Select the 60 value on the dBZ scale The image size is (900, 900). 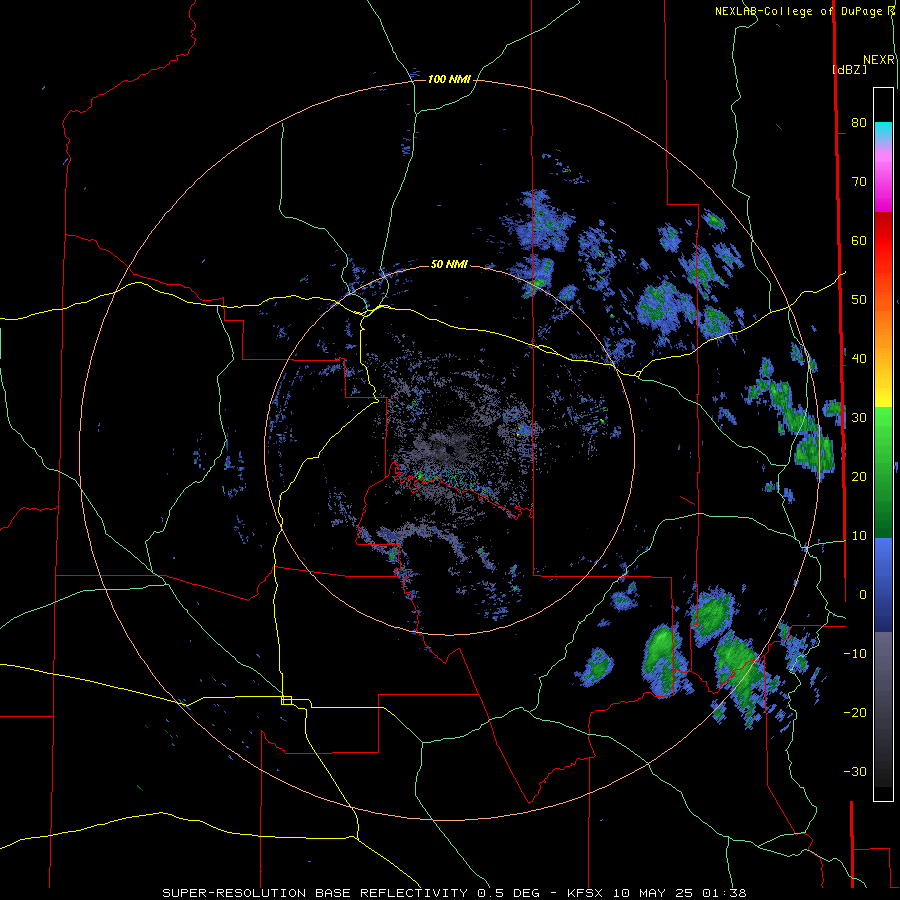(859, 240)
